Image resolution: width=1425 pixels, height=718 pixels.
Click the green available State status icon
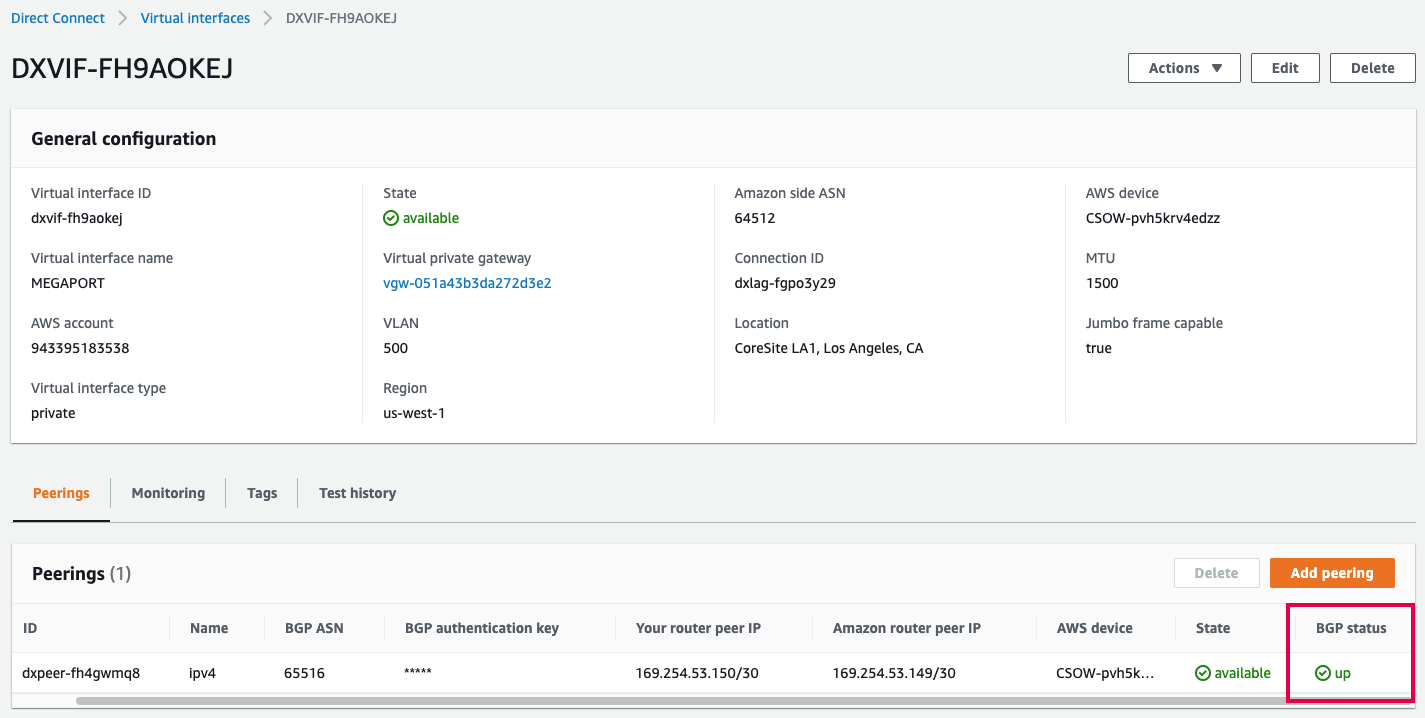click(x=393, y=217)
